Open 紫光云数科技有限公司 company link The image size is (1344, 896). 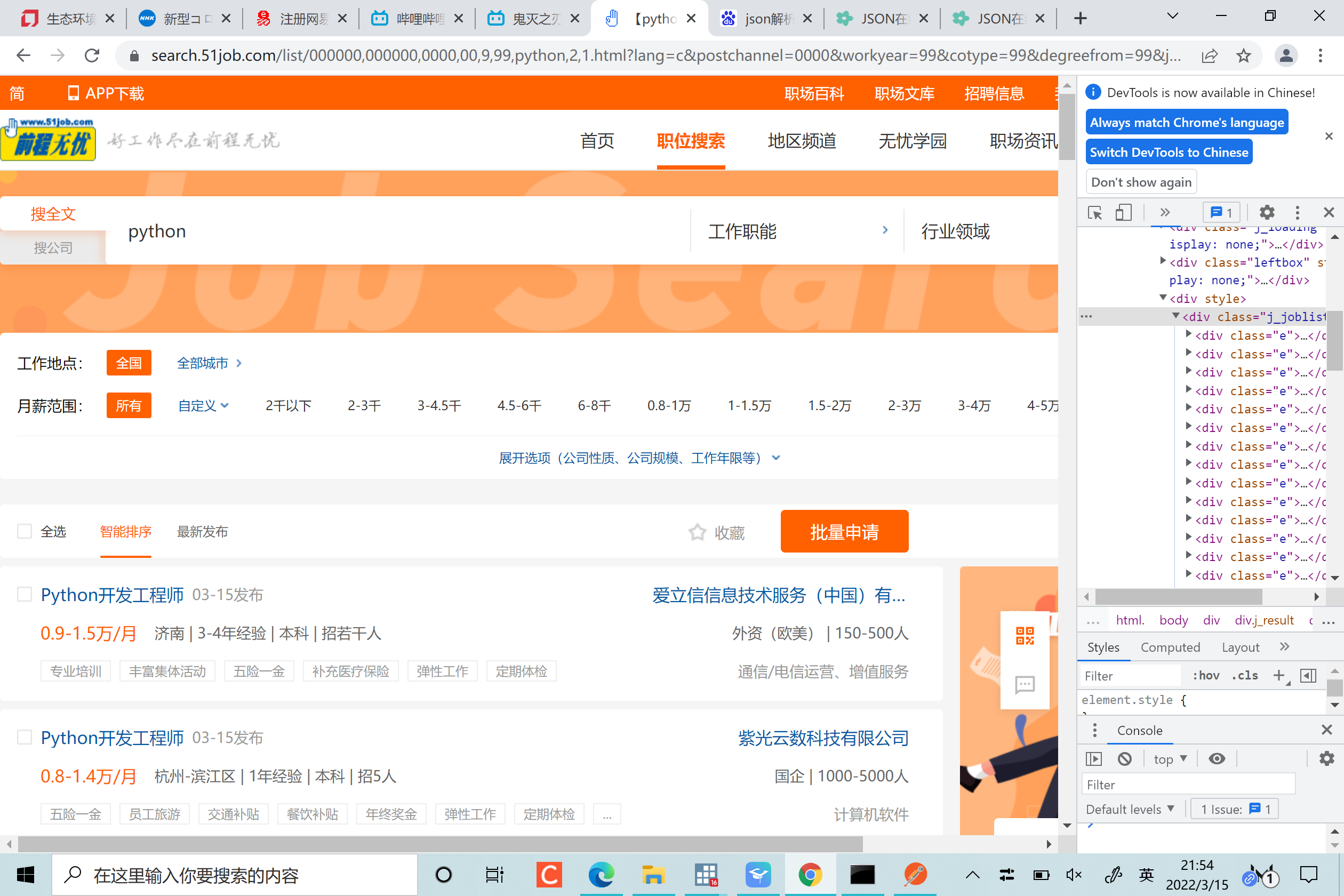(x=823, y=738)
